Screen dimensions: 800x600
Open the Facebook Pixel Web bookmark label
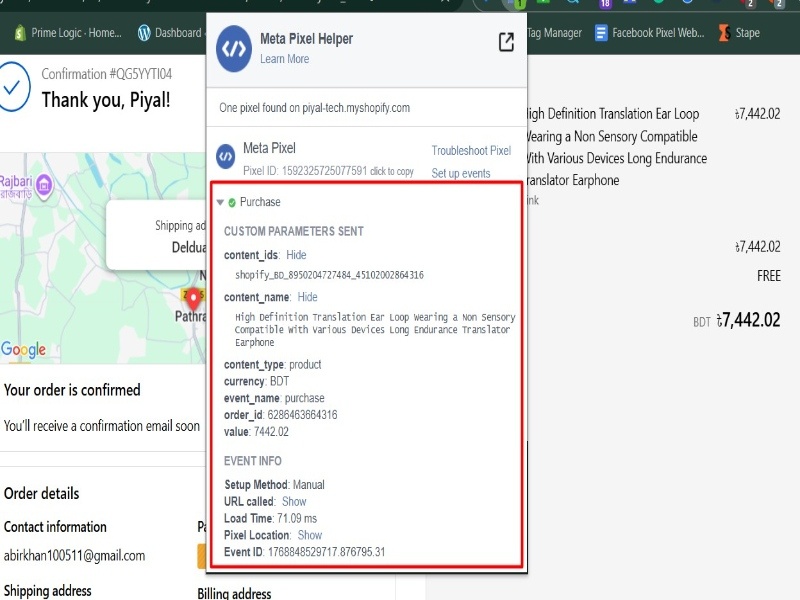pyautogui.click(x=658, y=33)
